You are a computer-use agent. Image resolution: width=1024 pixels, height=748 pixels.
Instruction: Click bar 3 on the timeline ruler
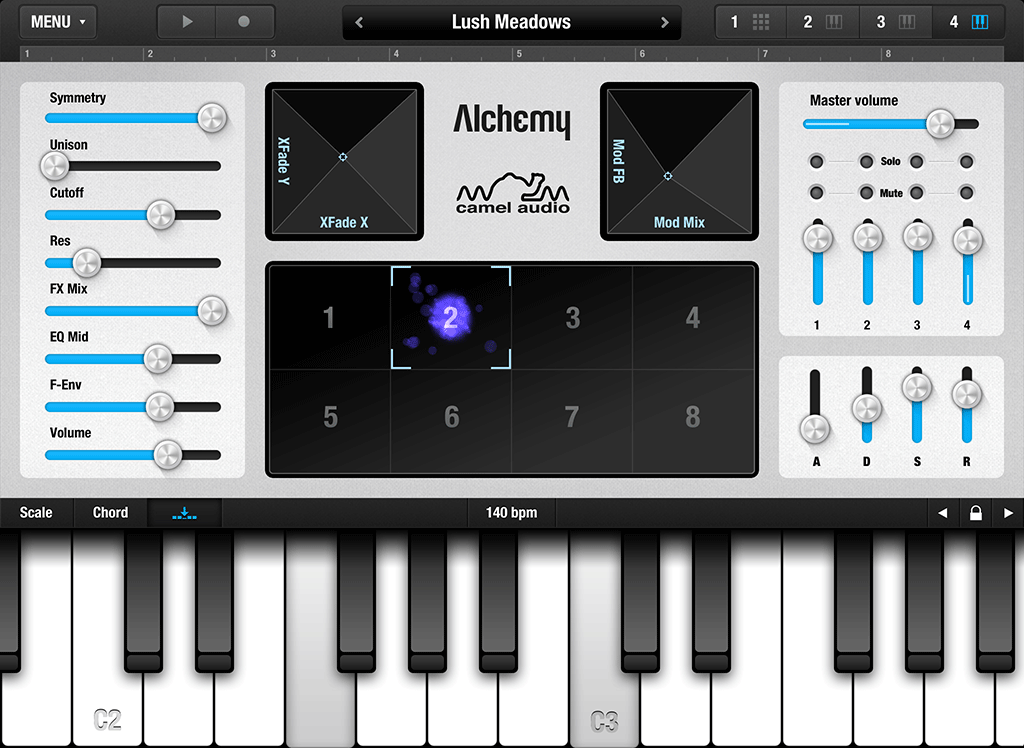[273, 54]
